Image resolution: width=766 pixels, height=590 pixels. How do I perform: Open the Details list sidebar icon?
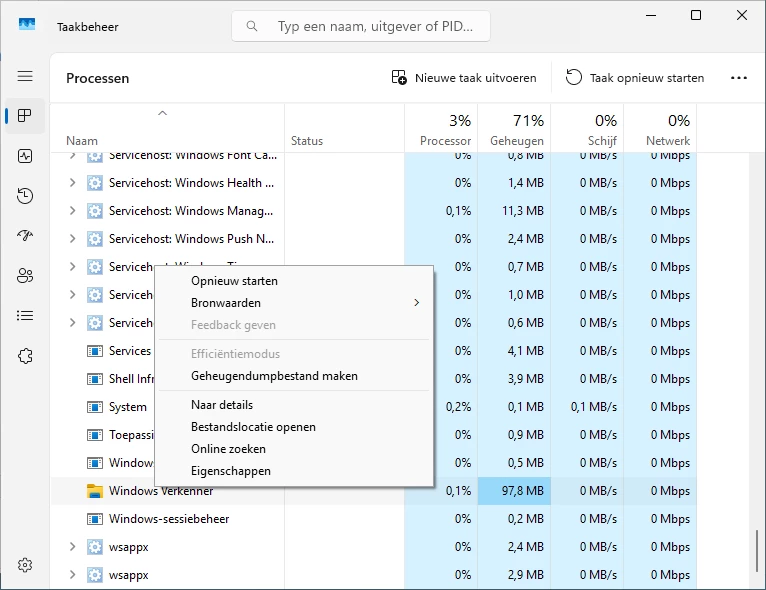coord(25,316)
